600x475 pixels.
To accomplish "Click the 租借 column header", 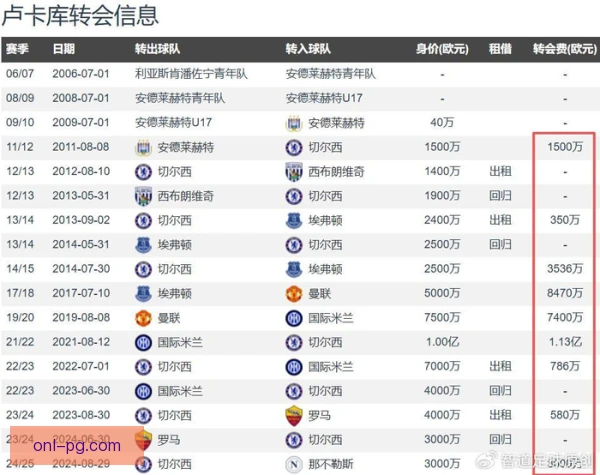I will (500, 49).
